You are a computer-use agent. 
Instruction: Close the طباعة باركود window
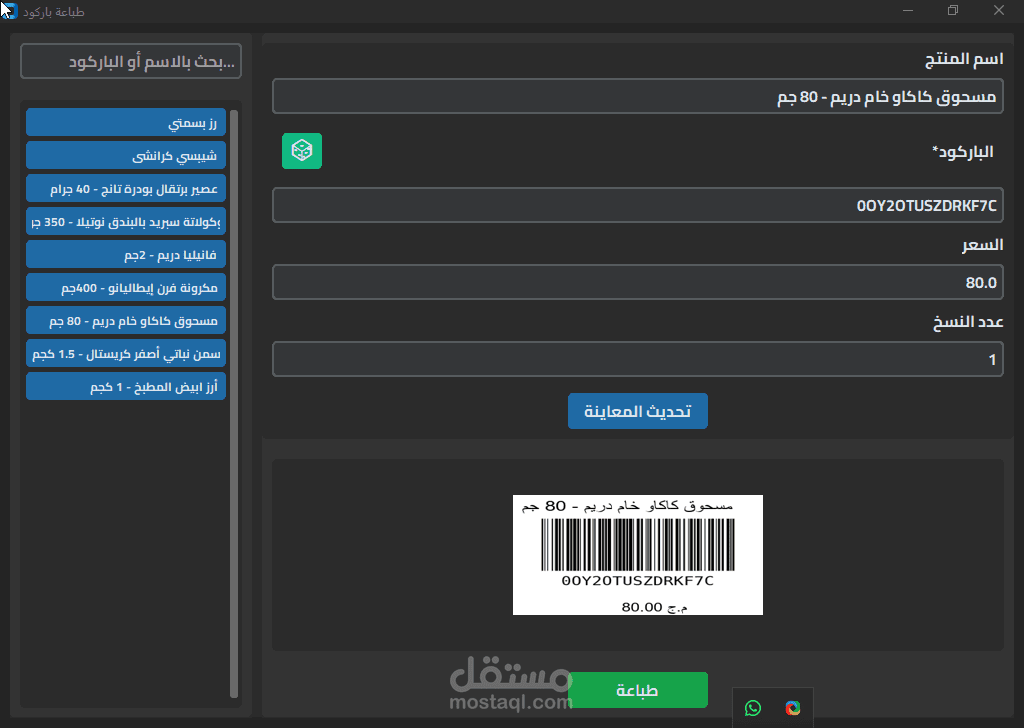click(999, 10)
